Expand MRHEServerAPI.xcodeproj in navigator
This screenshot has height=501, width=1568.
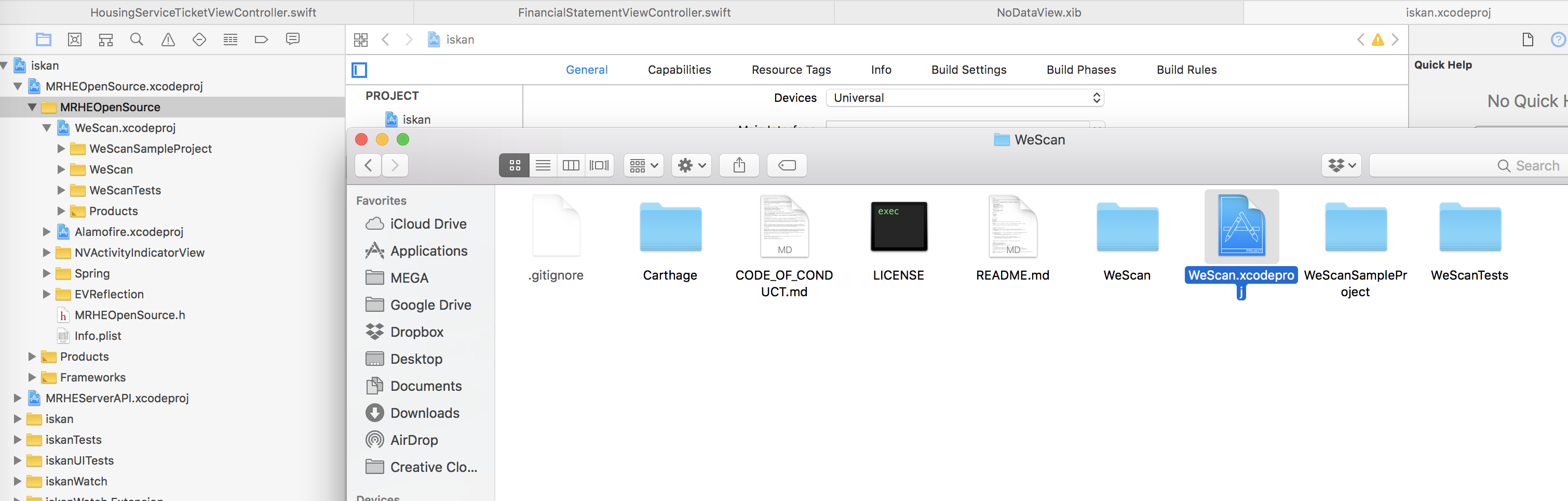(x=17, y=398)
